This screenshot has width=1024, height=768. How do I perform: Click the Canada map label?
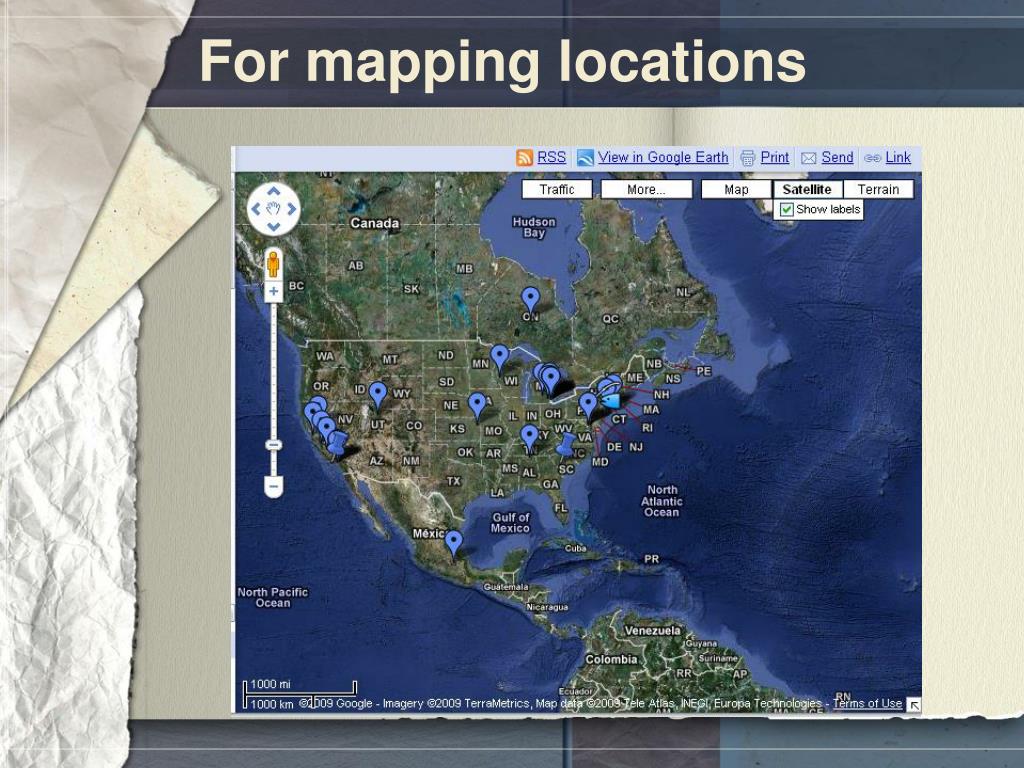click(x=374, y=223)
